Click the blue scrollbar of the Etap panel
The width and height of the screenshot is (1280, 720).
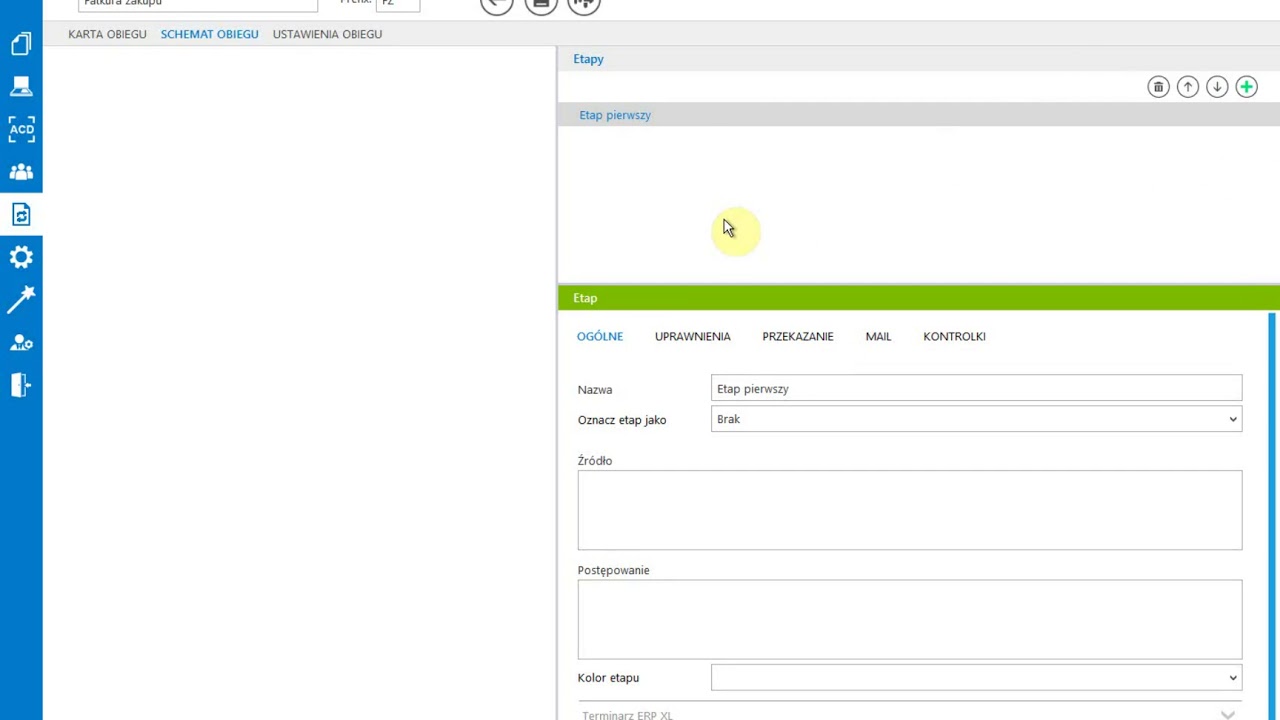[x=1272, y=515]
